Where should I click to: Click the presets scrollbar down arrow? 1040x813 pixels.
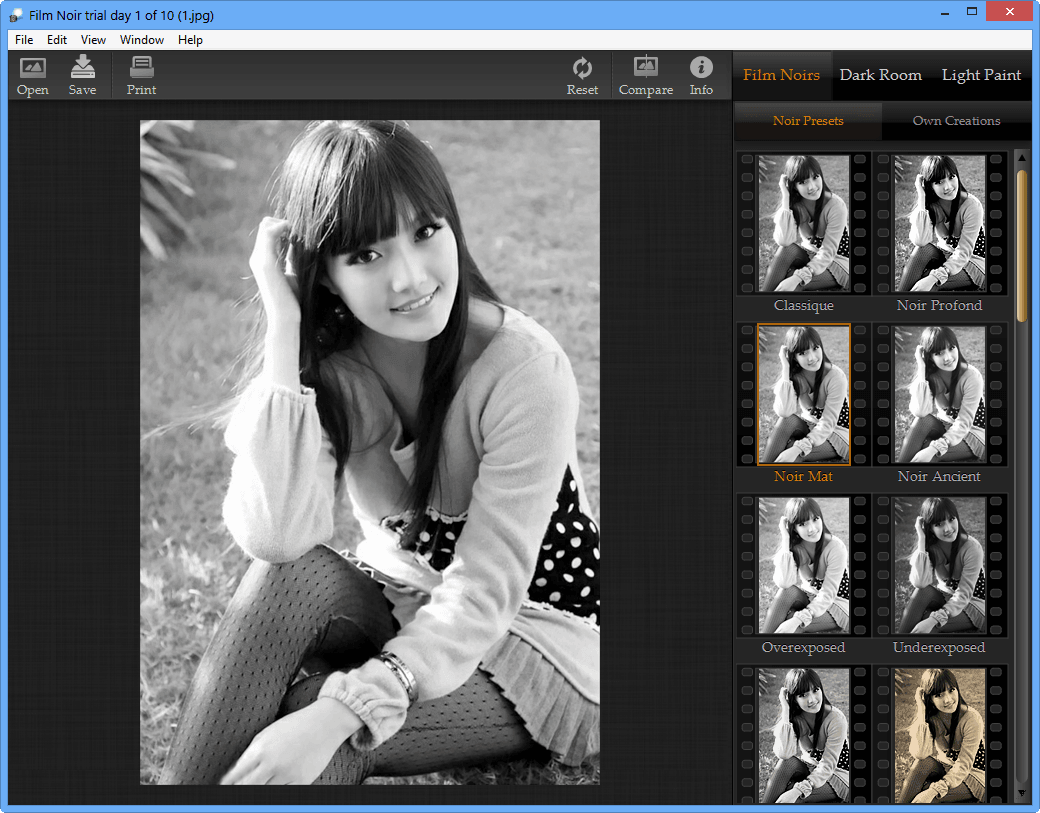(1022, 793)
